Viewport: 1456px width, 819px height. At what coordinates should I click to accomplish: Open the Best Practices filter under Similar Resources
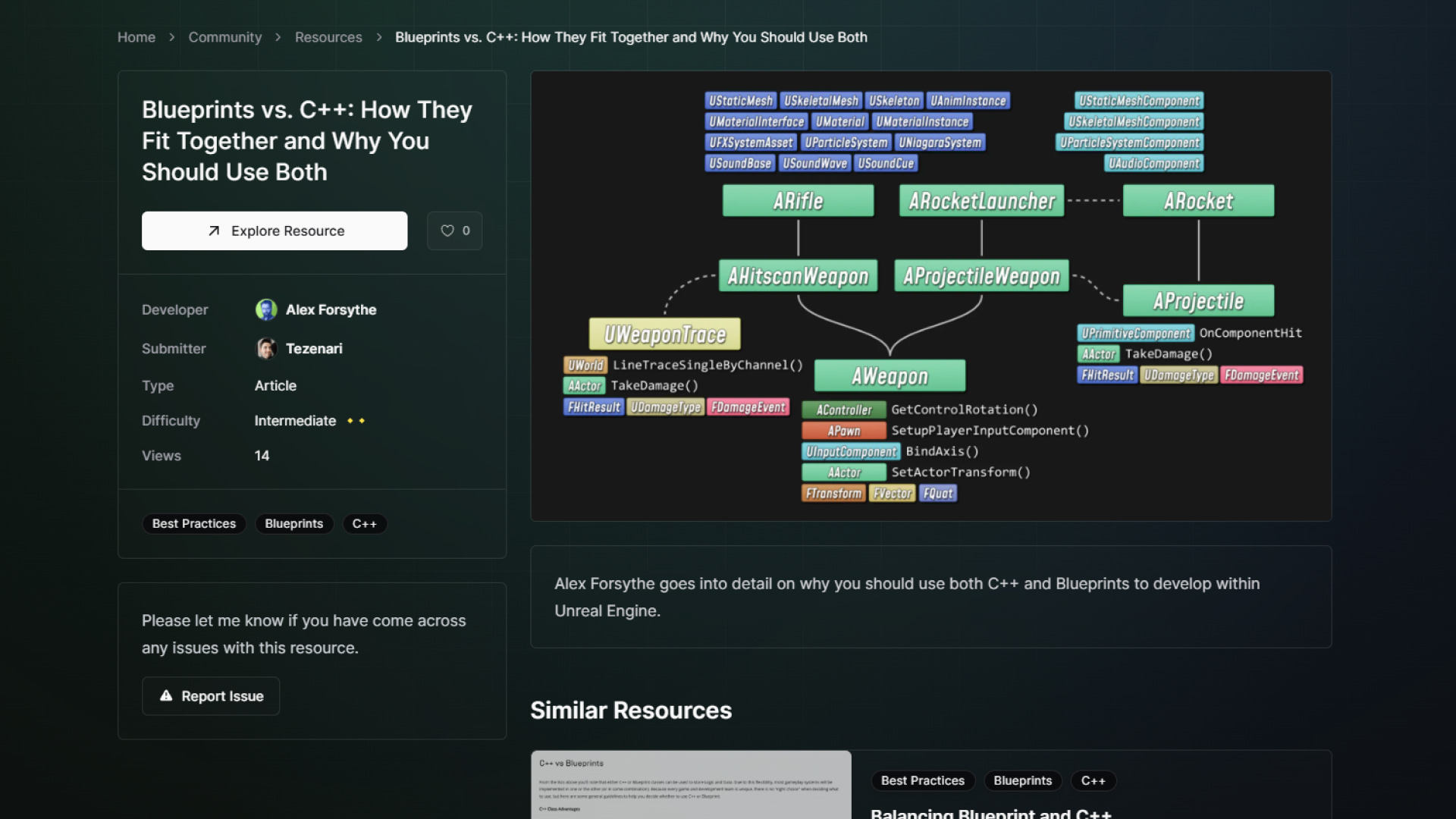[x=923, y=780]
